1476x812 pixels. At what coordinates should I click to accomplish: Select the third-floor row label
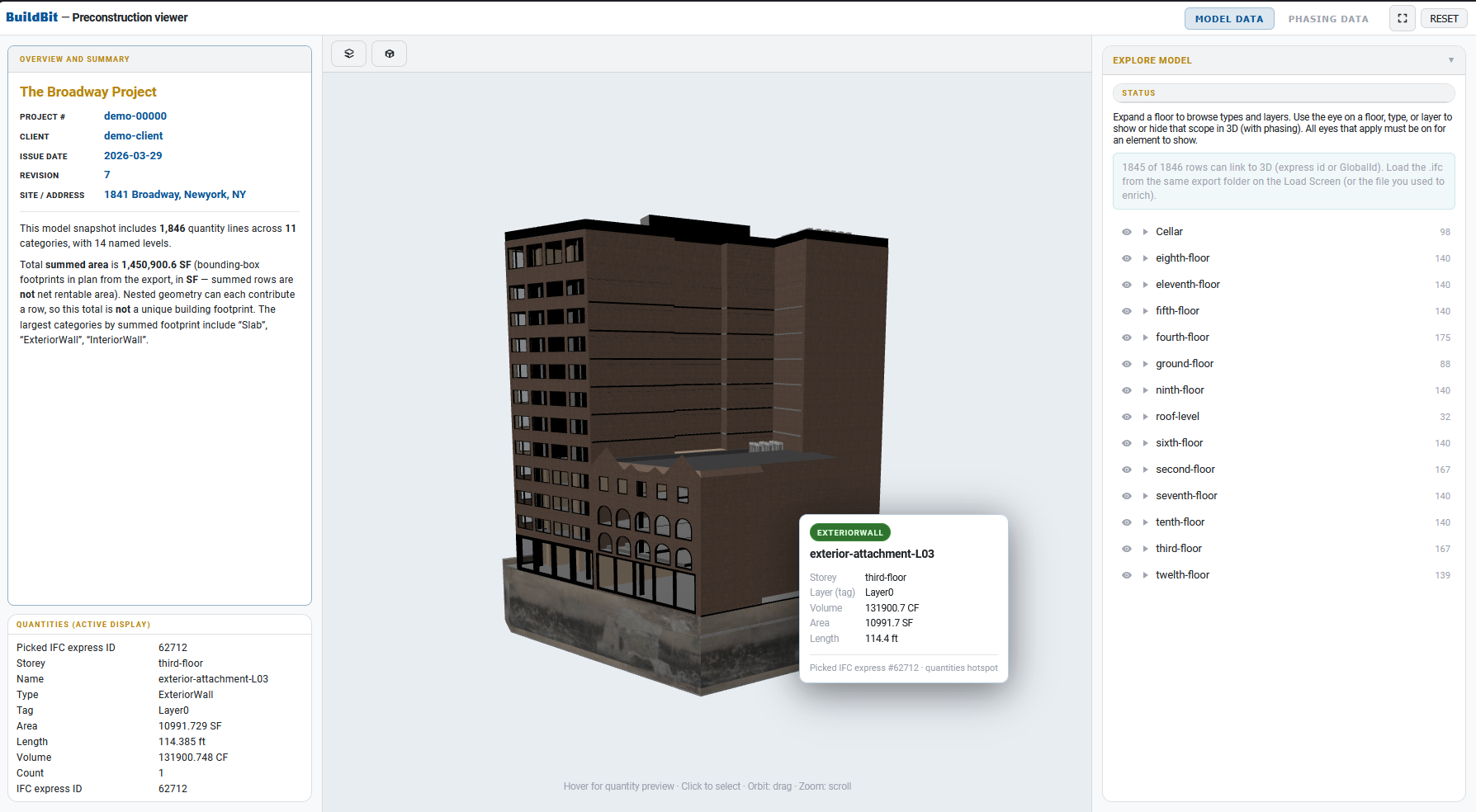[1179, 549]
